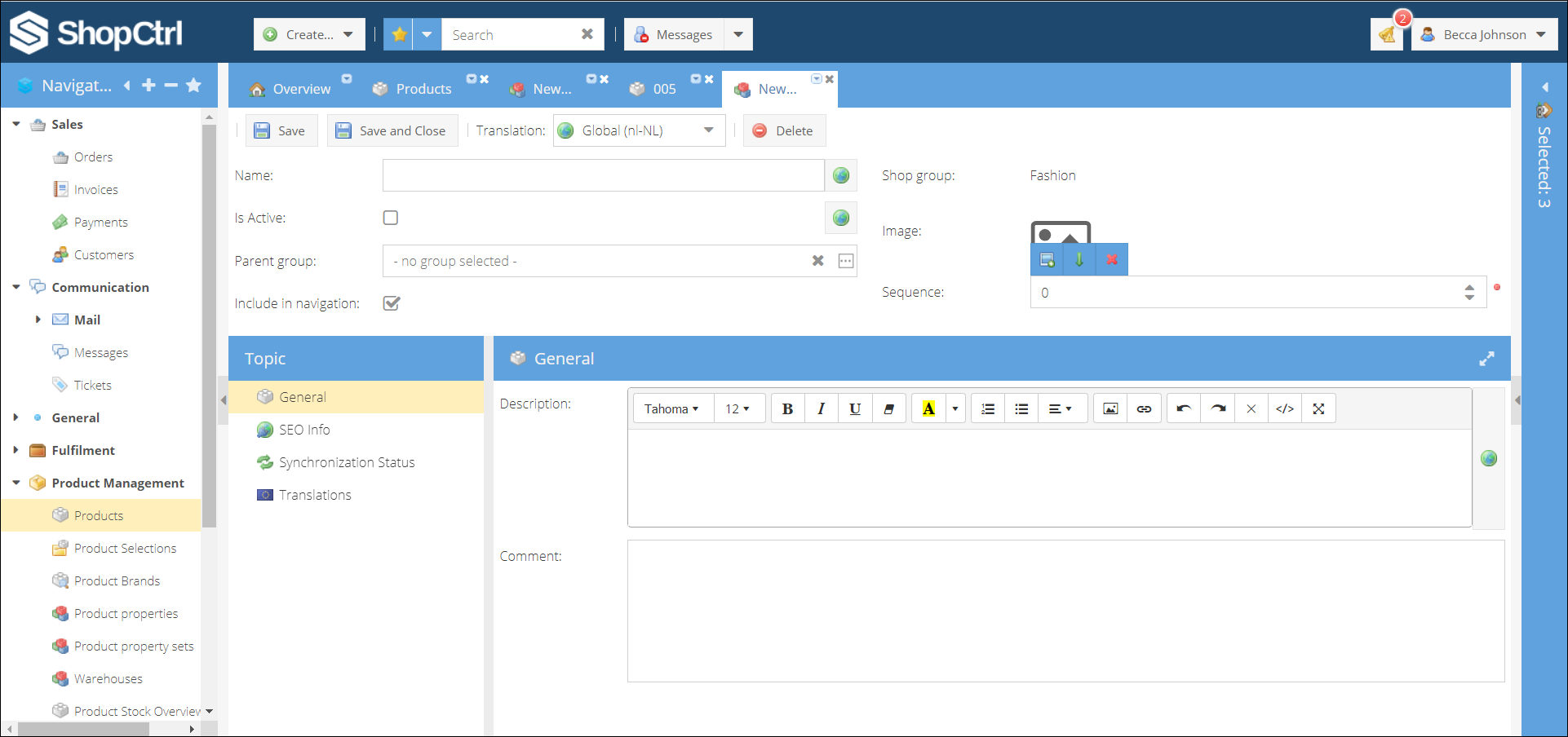Clear the search field
The image size is (1568, 737).
coord(587,34)
